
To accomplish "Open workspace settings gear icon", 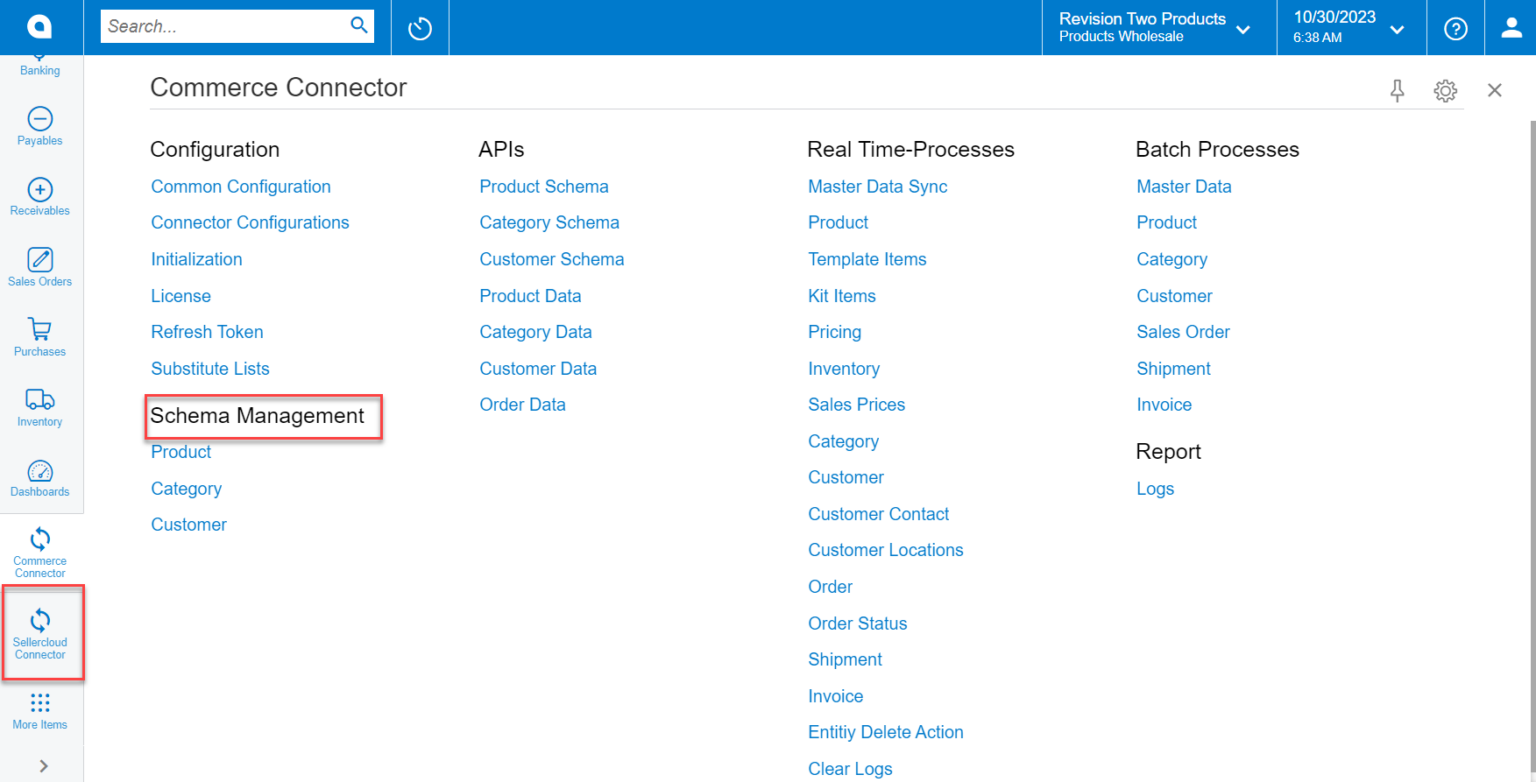I will (x=1445, y=91).
